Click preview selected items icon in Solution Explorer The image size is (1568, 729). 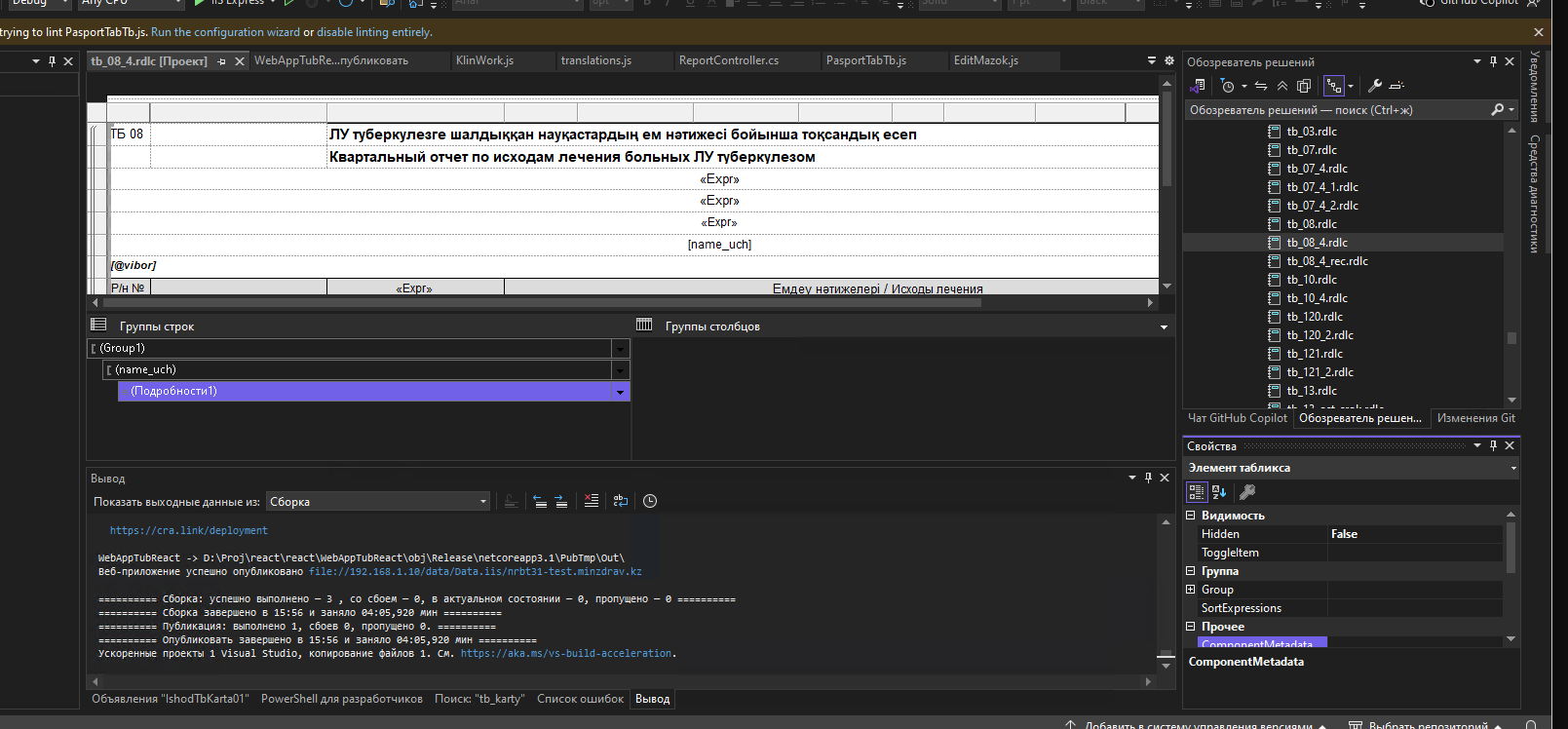[1396, 86]
